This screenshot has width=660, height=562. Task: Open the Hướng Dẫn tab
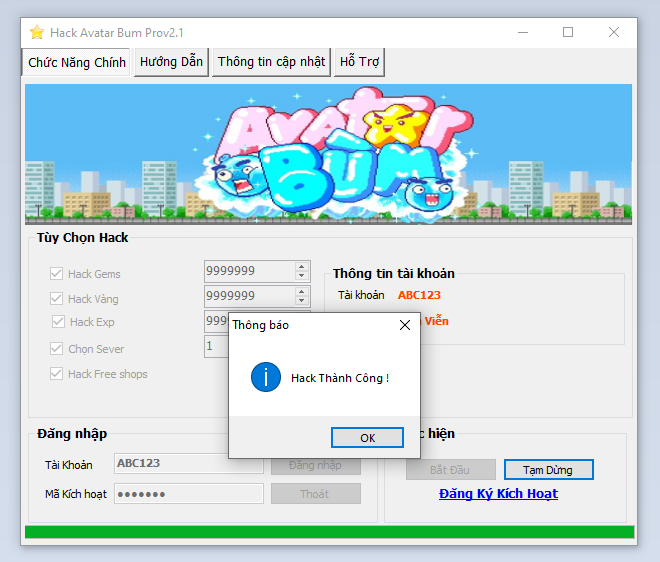tap(171, 62)
